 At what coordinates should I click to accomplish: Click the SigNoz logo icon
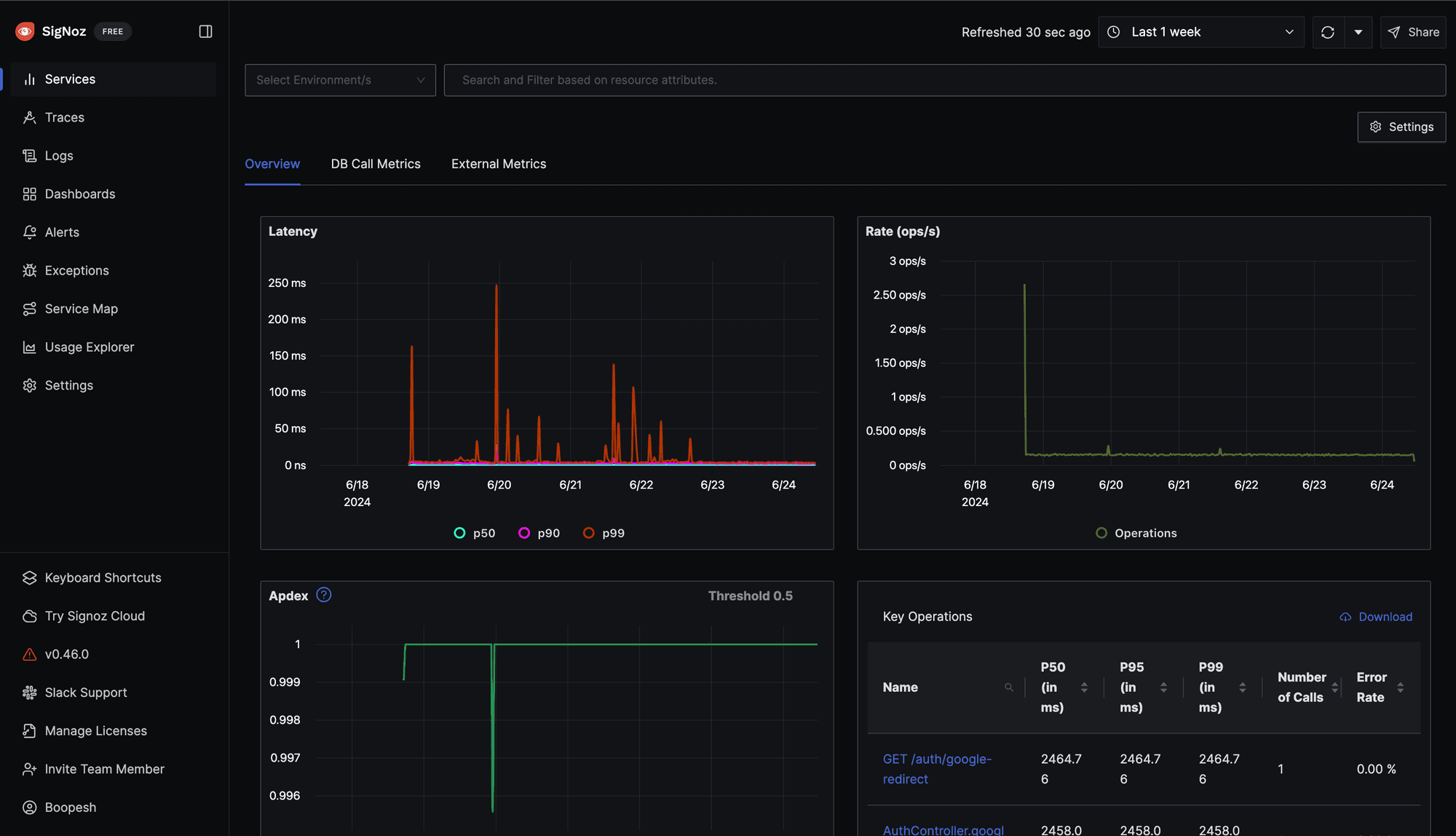[x=25, y=31]
